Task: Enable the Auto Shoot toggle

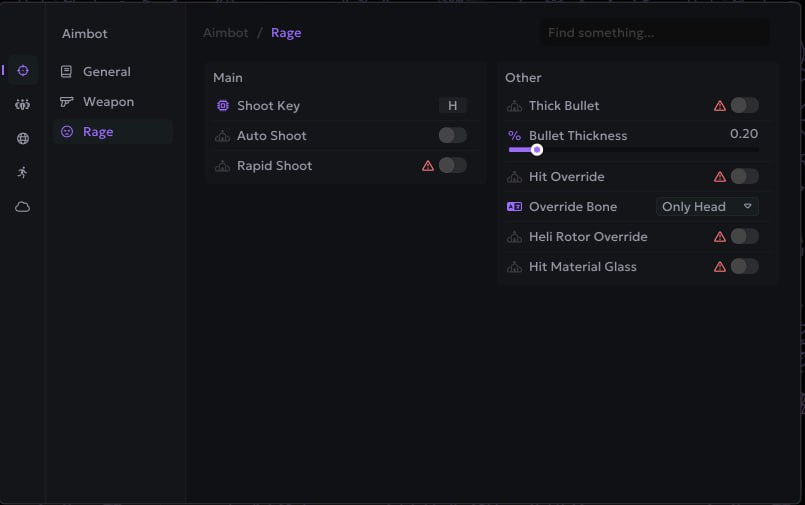Action: [x=452, y=136]
